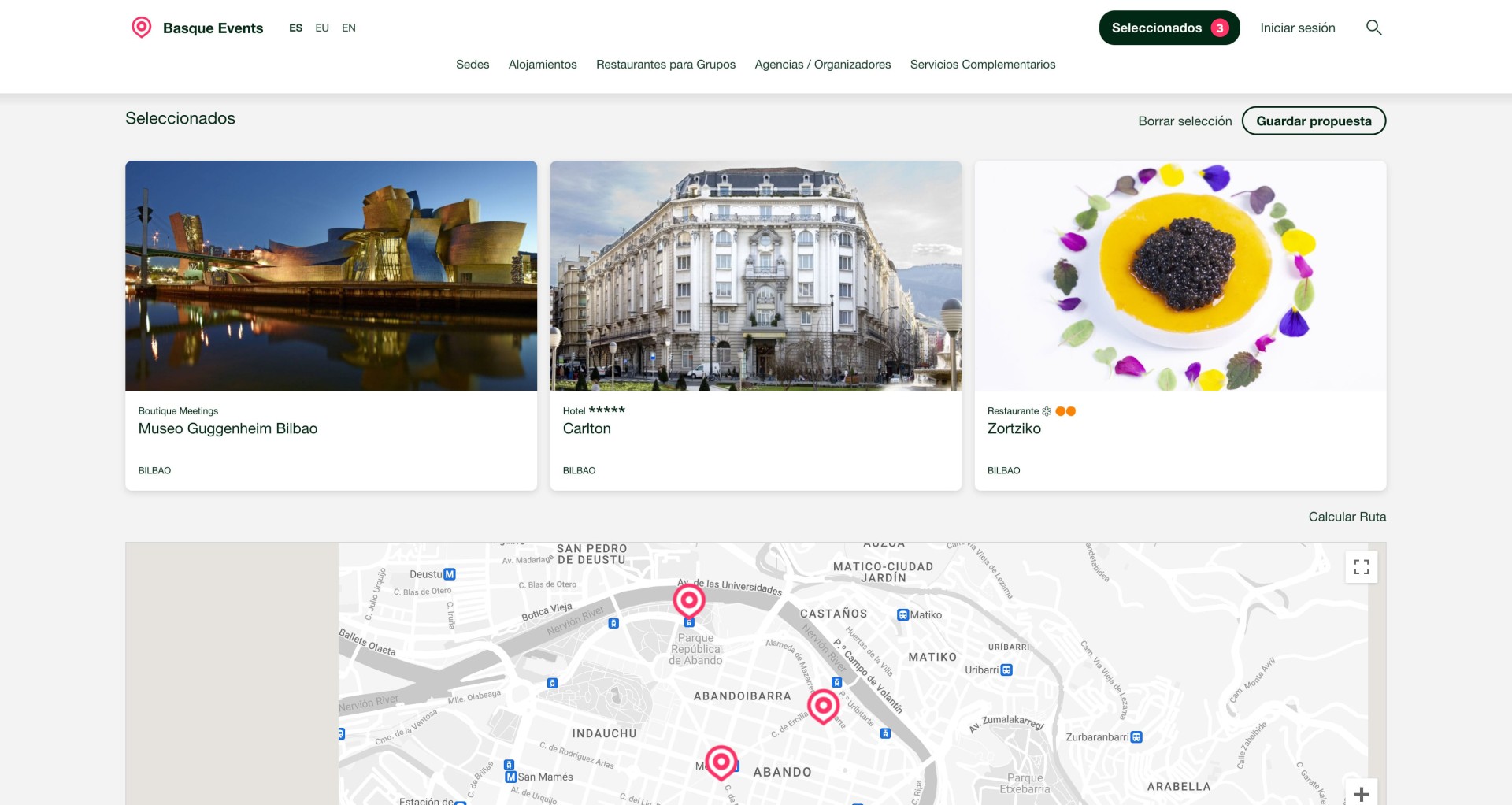Click the Zurbaranbarri station icon

1136,737
